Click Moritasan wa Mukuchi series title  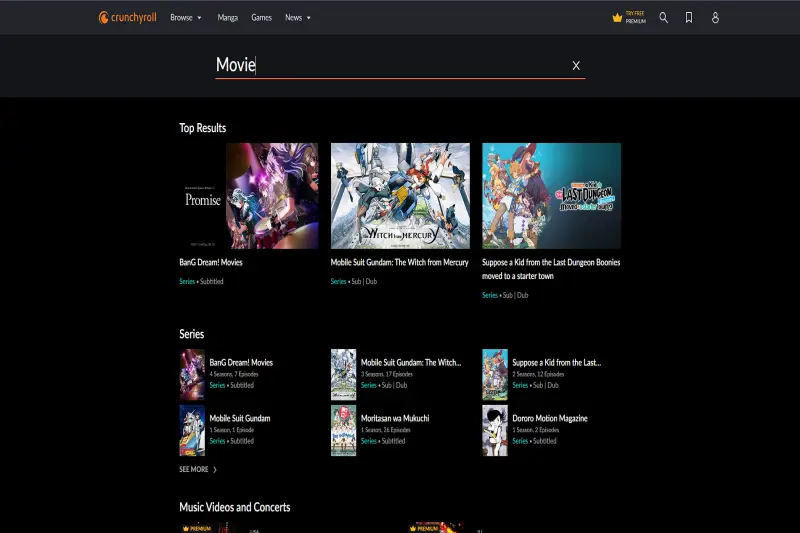395,418
